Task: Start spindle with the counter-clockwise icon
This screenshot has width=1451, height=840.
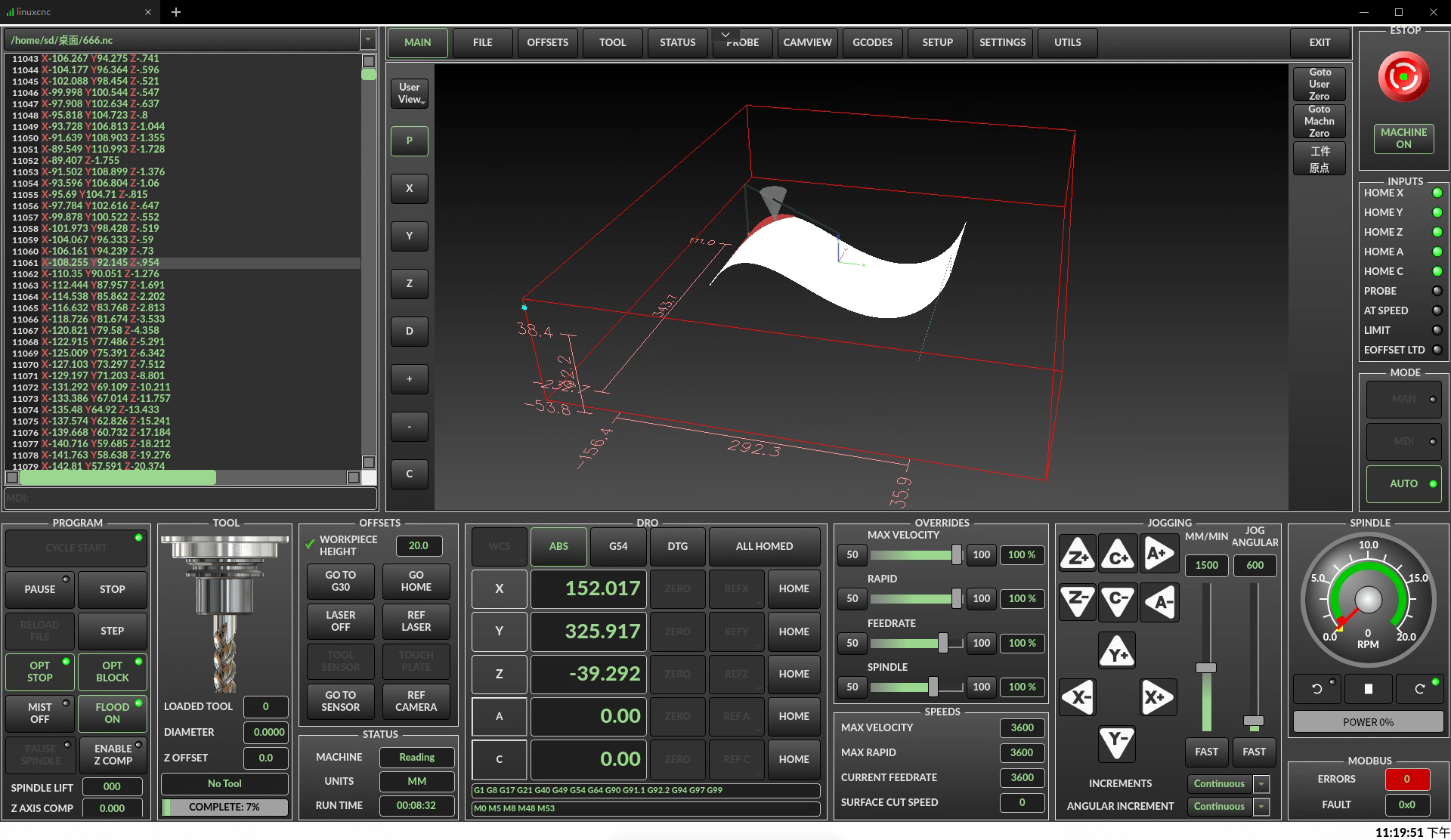Action: (1316, 688)
